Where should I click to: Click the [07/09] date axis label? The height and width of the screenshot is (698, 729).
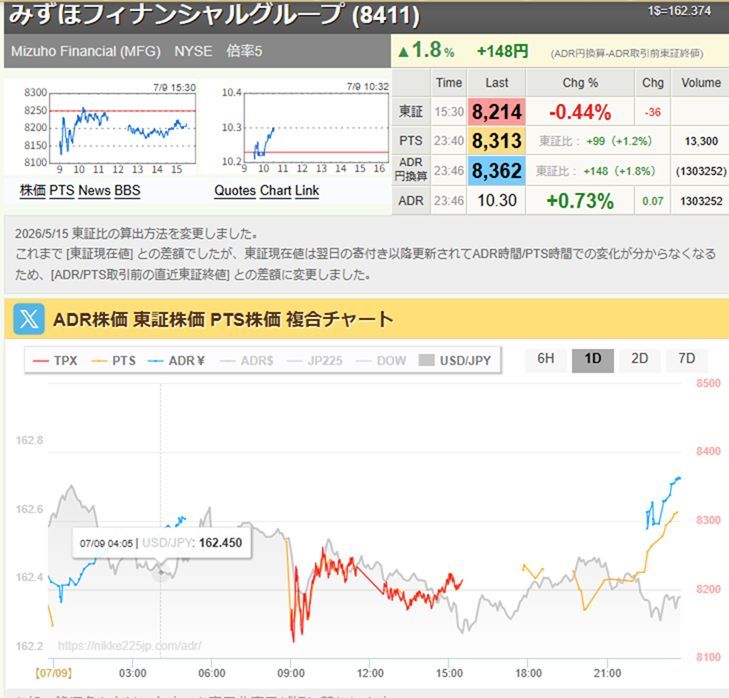tap(53, 673)
